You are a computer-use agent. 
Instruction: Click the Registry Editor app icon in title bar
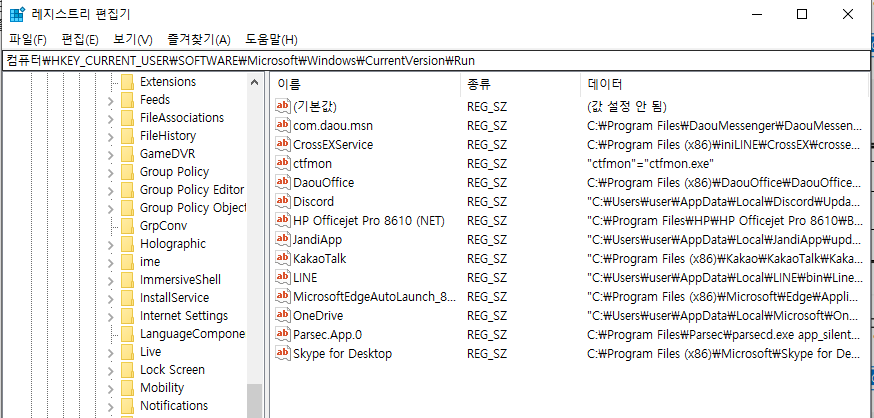[x=17, y=14]
